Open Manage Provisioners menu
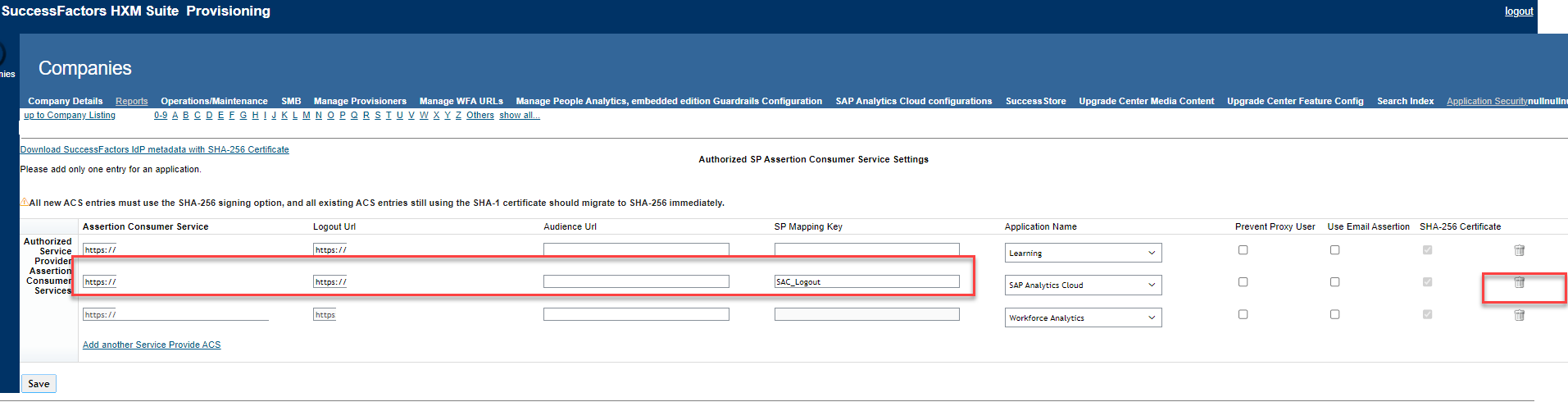1568x402 pixels. [x=360, y=101]
